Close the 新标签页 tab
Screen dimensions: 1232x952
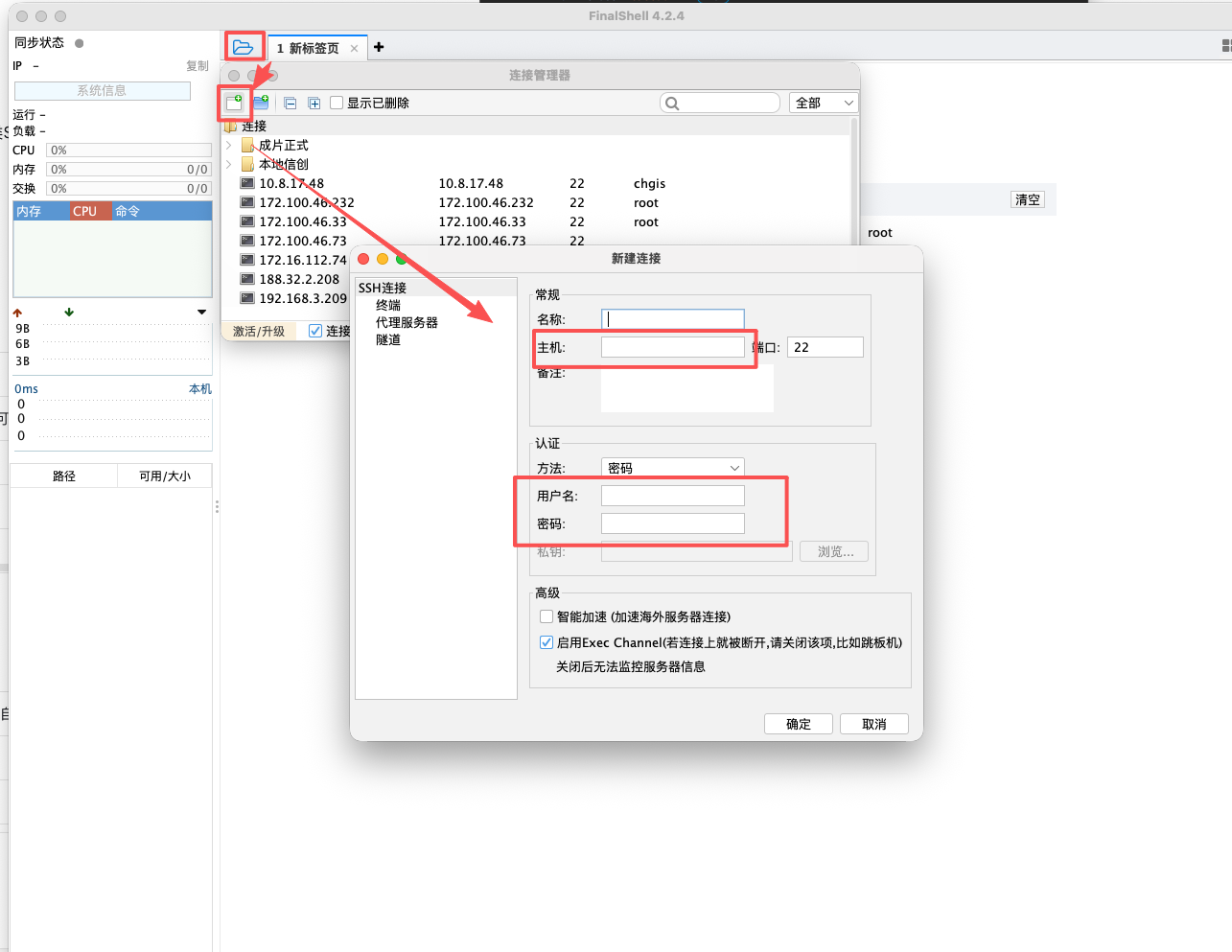click(354, 48)
